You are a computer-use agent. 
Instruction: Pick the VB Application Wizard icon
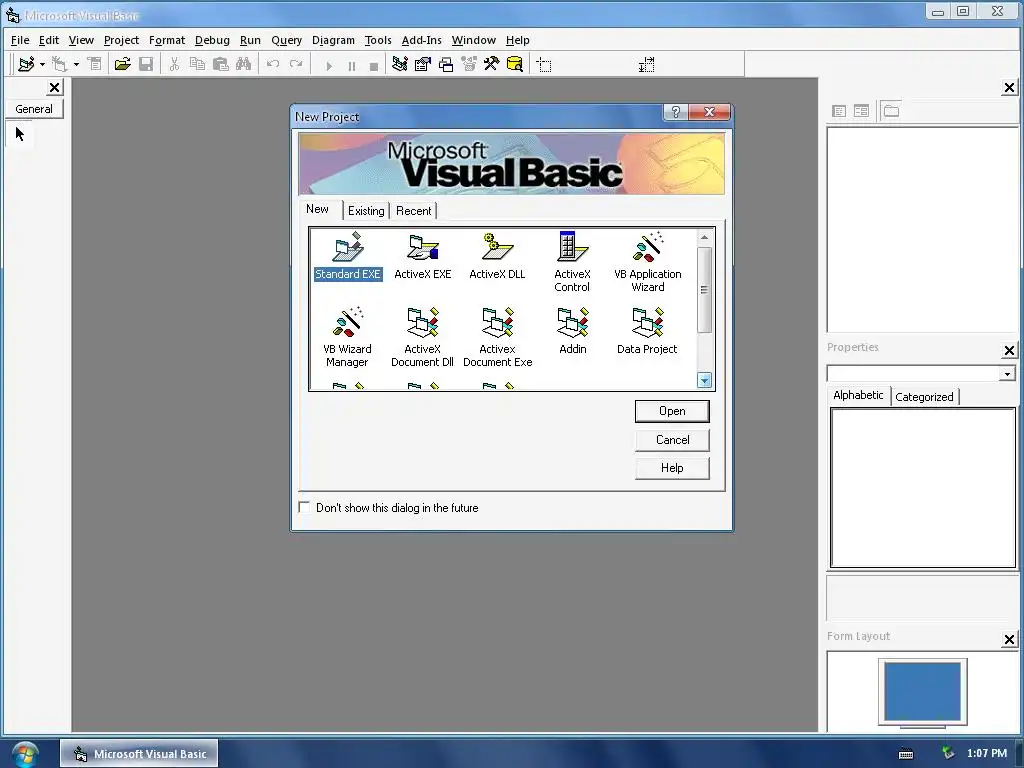(x=648, y=262)
